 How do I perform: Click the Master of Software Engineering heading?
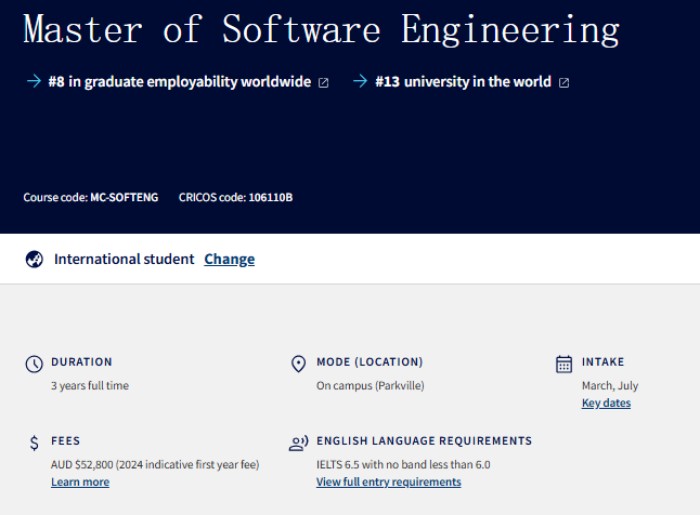point(321,30)
